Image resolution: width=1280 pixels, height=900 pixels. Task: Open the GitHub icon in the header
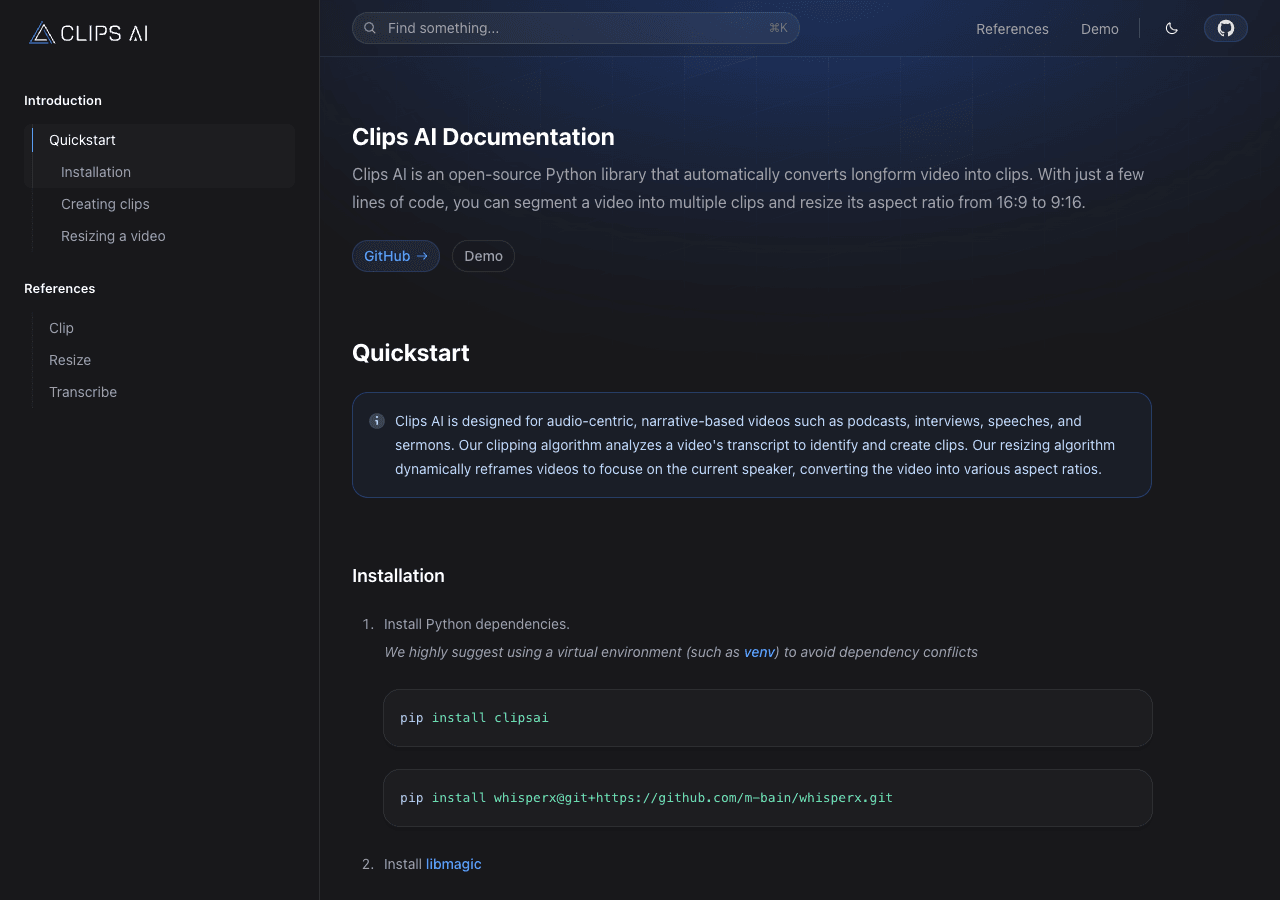point(1226,28)
